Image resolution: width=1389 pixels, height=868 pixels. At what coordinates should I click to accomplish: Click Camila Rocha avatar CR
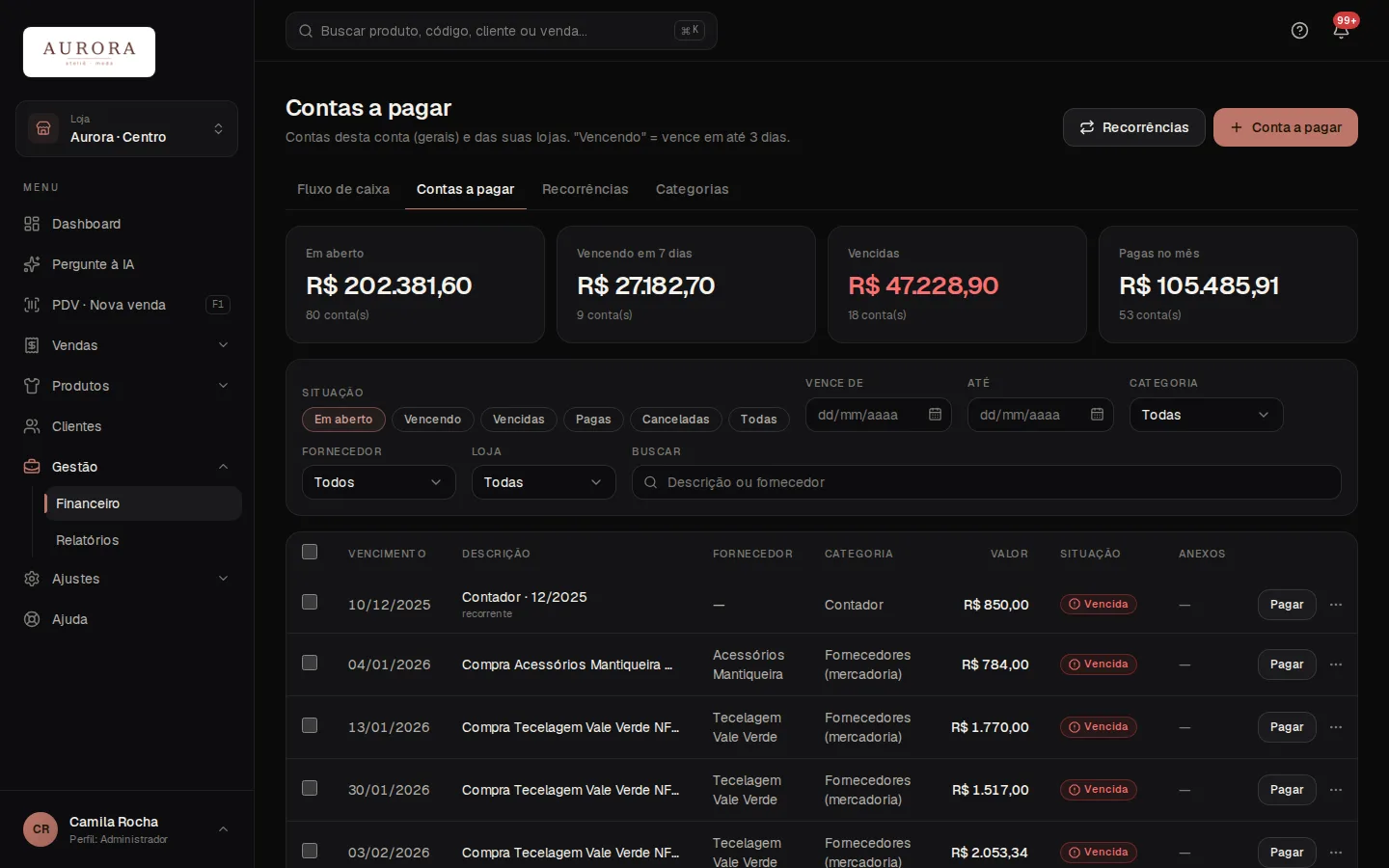tap(41, 829)
